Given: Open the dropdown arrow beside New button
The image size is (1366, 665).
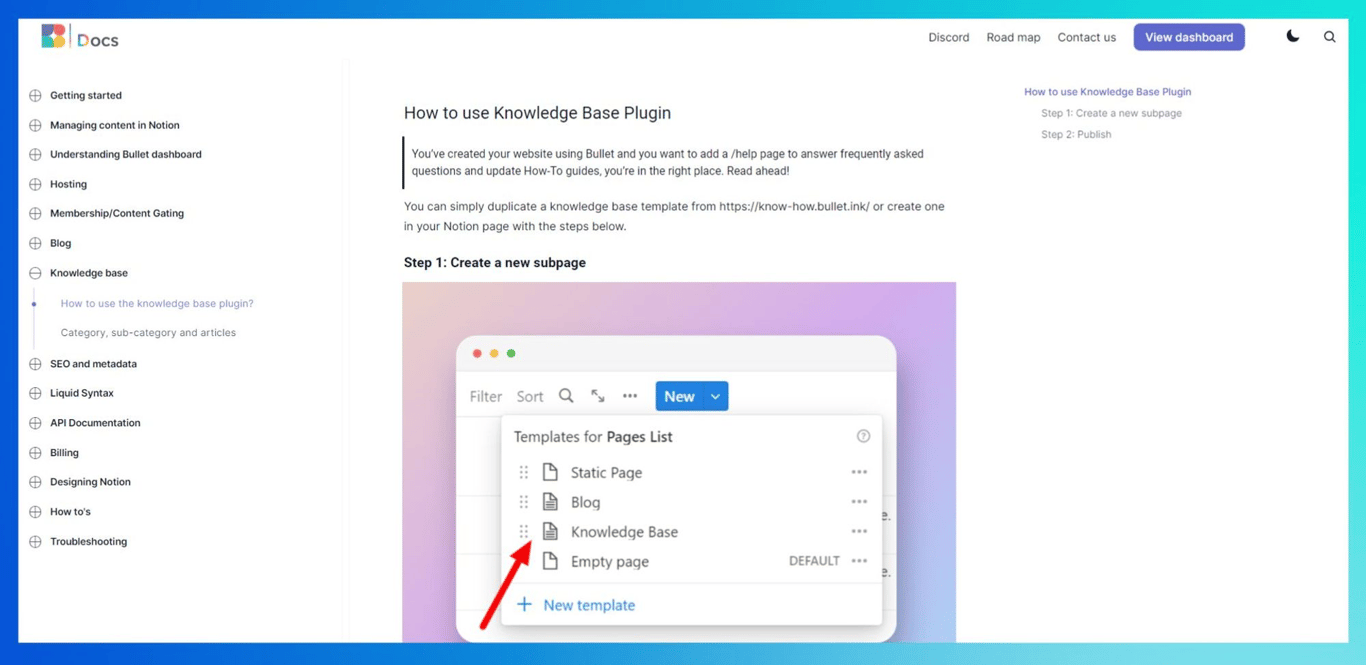Looking at the screenshot, I should pyautogui.click(x=716, y=396).
